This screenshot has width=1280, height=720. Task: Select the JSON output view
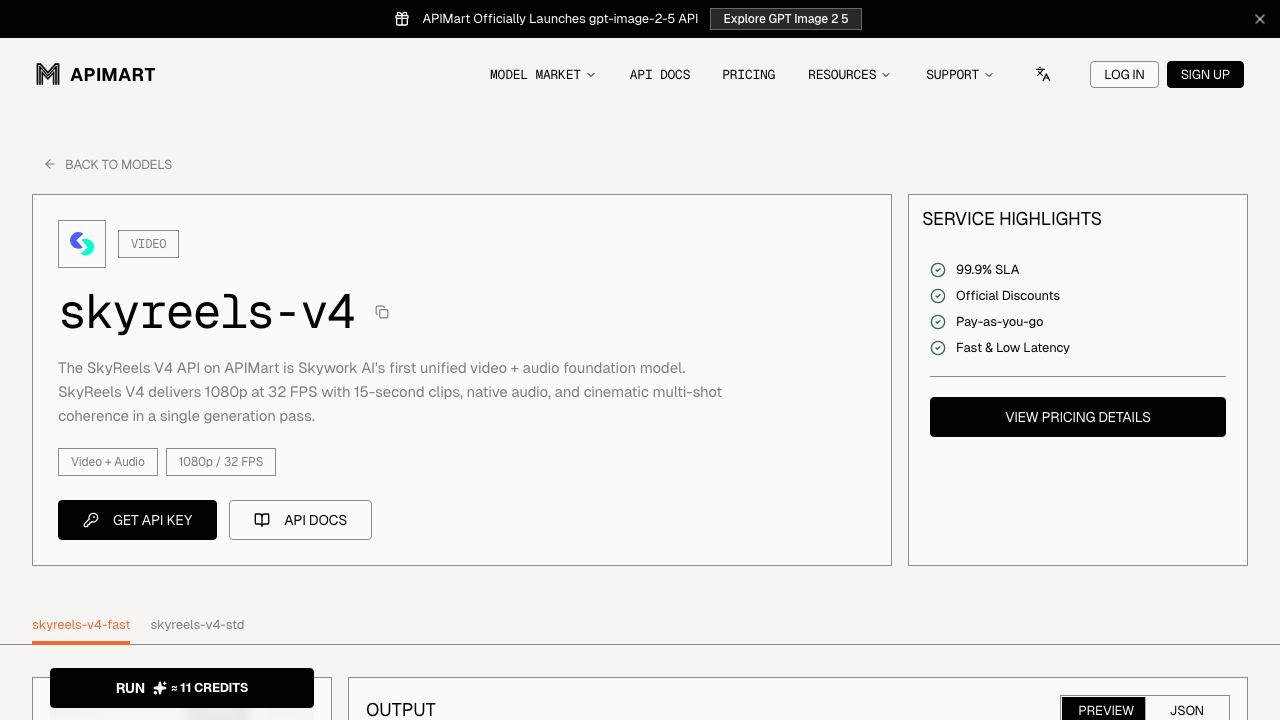[x=1187, y=709]
